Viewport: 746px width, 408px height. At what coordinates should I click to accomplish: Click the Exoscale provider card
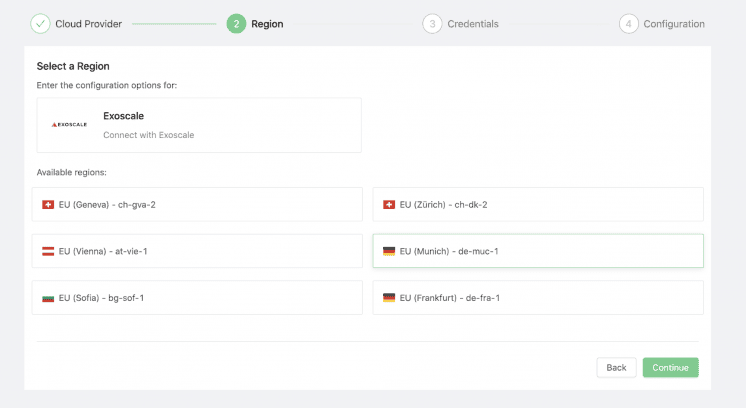199,125
